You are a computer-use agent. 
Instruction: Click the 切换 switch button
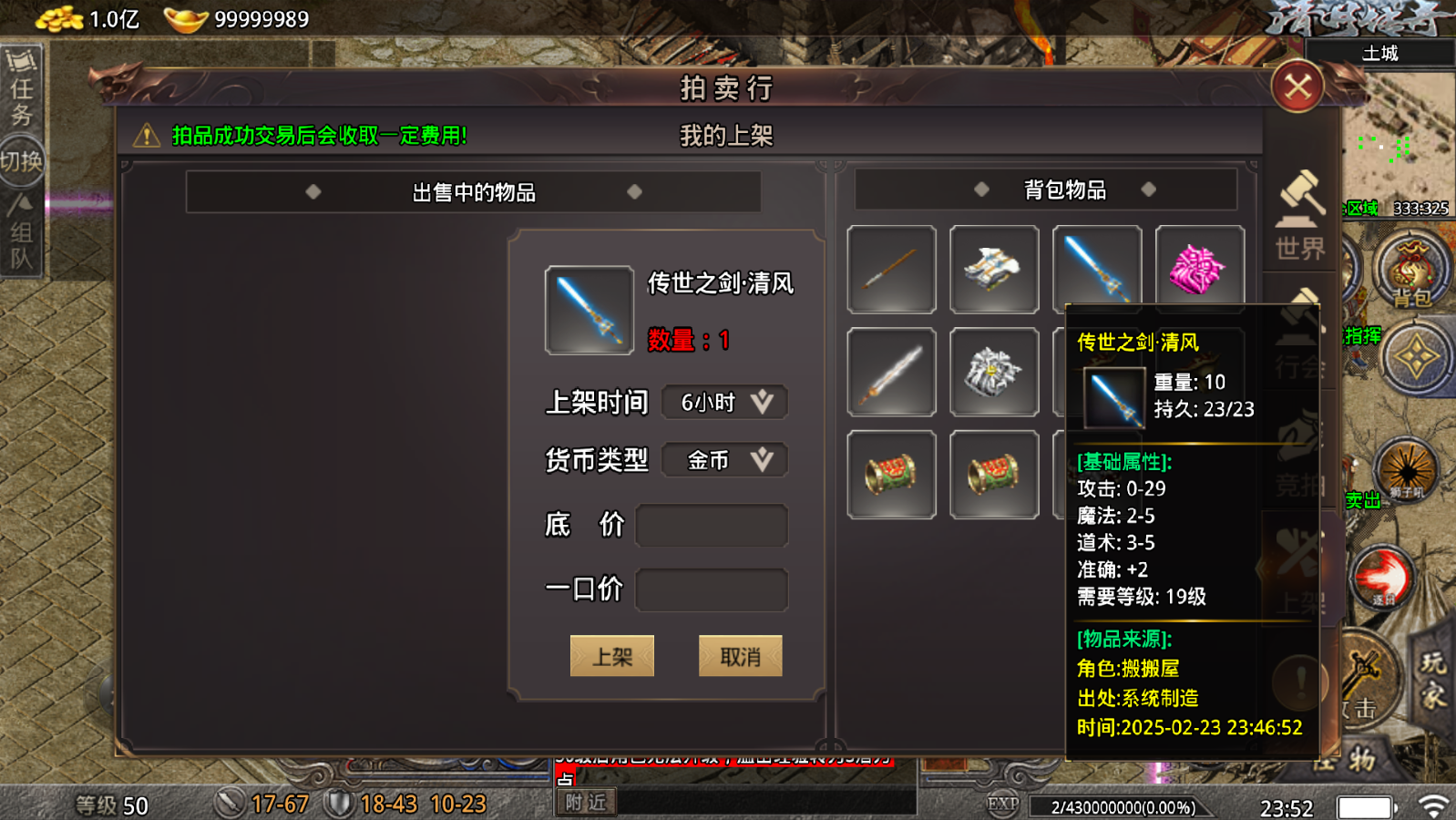point(22,162)
